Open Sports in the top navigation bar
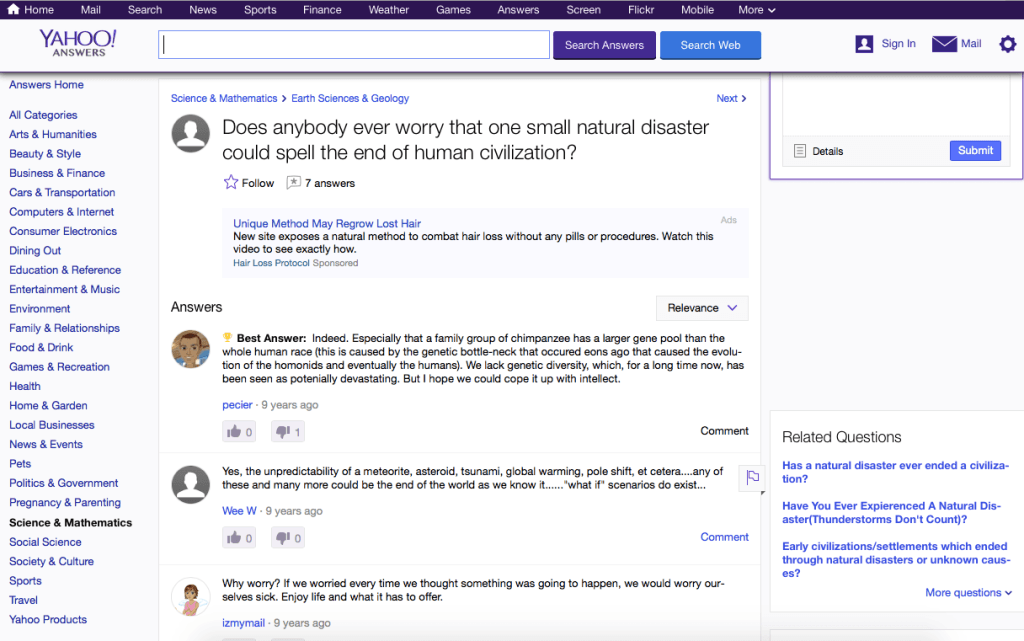1024x641 pixels. coord(260,10)
